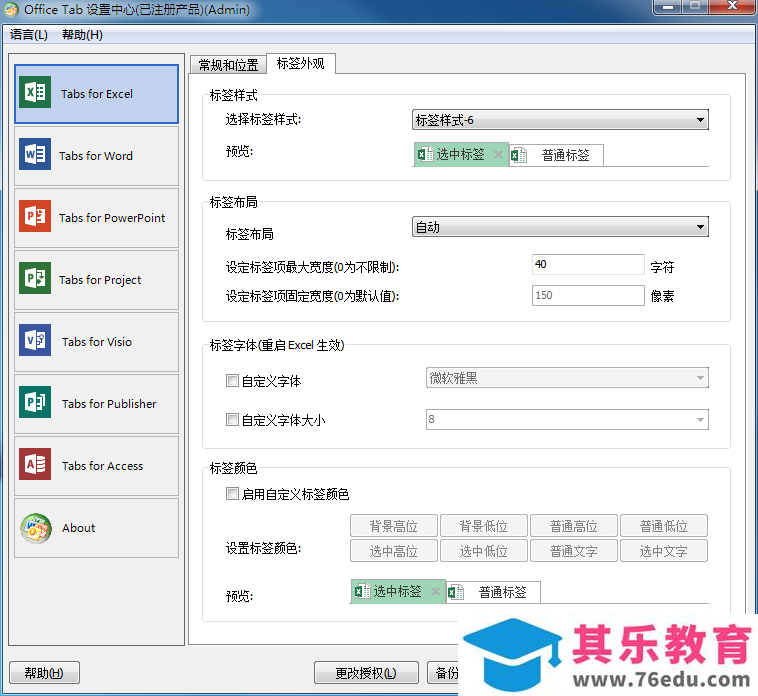Open the 帮助(H) menu
This screenshot has height=696, width=758.
(82, 35)
